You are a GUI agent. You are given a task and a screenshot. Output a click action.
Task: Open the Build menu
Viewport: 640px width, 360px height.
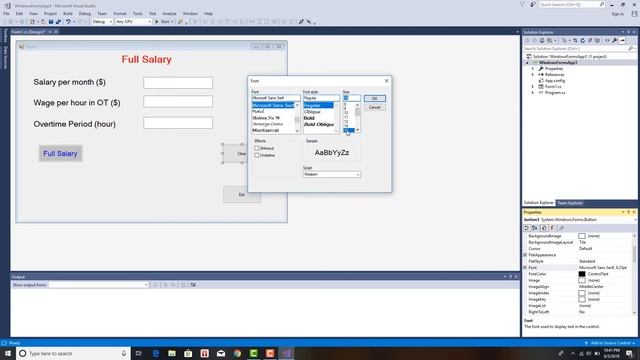click(68, 13)
